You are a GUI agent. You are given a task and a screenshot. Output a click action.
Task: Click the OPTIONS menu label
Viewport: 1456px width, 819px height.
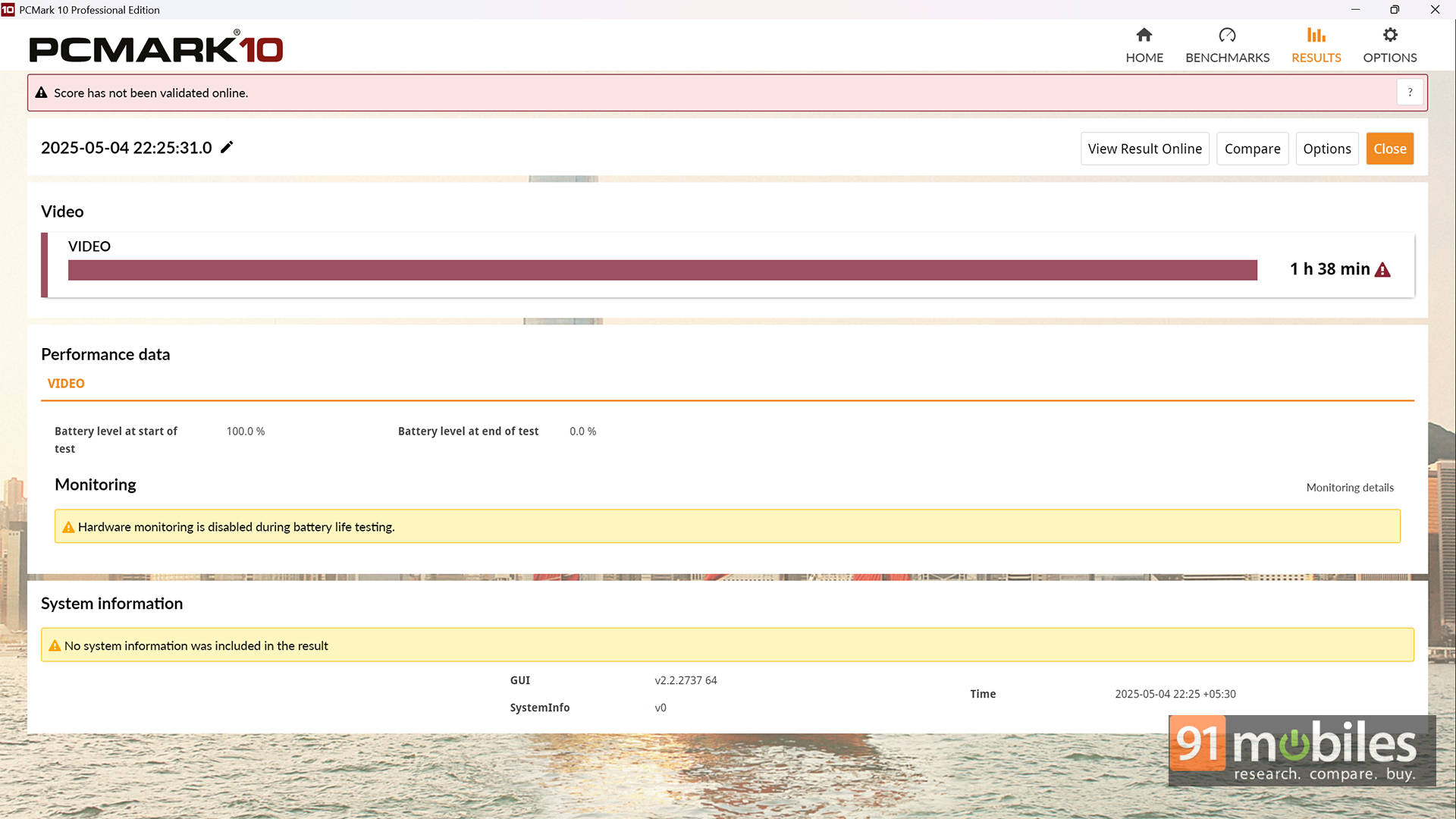click(x=1390, y=58)
